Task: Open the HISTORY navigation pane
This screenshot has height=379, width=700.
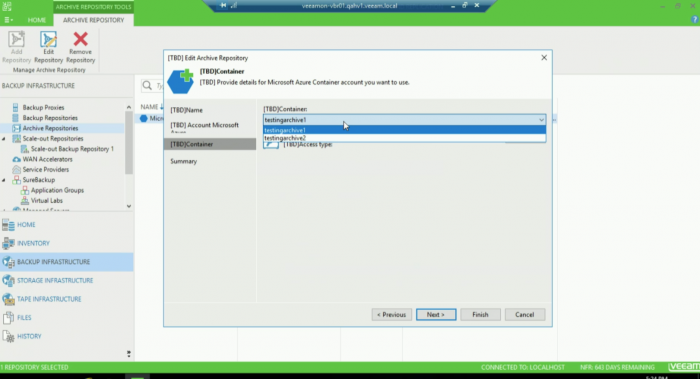Action: click(x=67, y=336)
